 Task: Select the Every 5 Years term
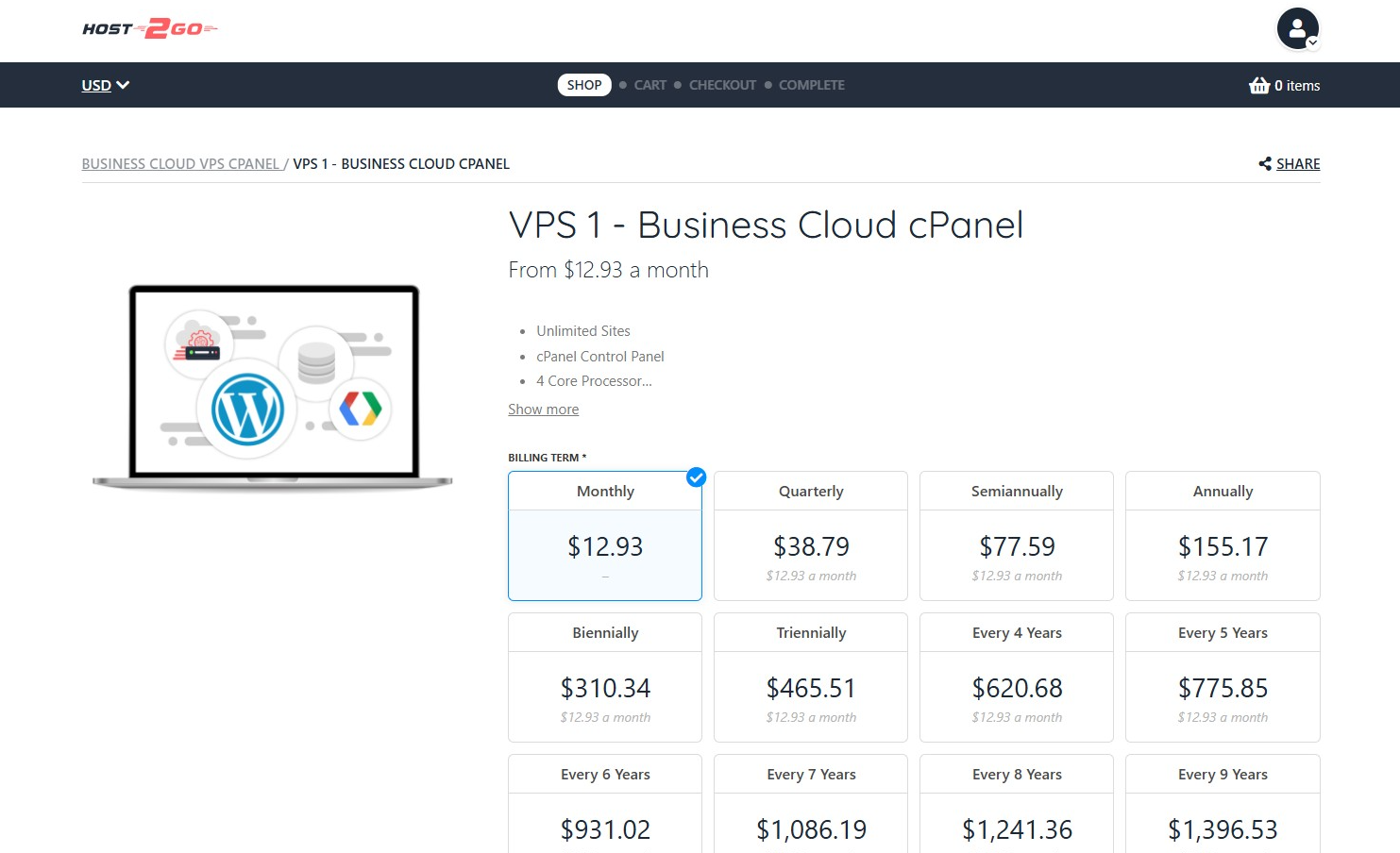[x=1223, y=677]
